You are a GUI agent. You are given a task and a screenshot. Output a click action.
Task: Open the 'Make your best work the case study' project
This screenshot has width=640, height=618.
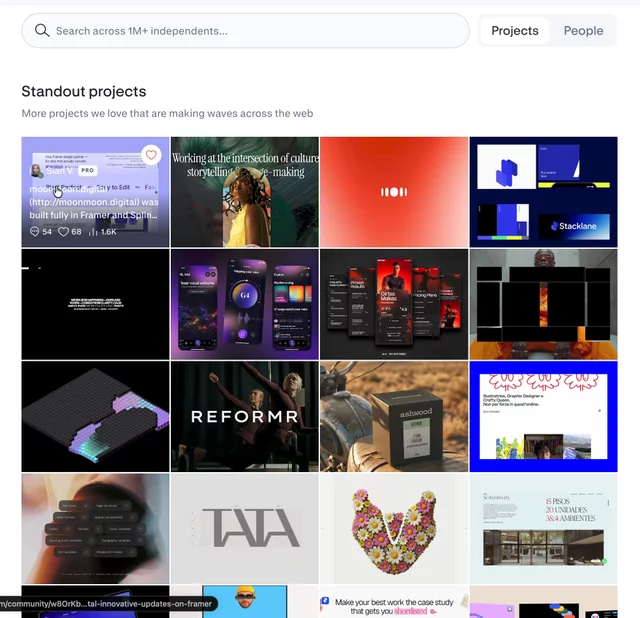pos(394,602)
